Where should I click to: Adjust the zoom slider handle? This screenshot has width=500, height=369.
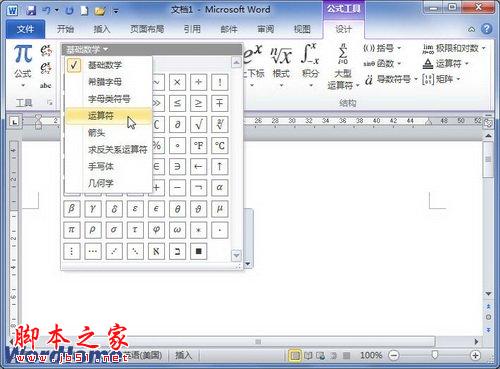pyautogui.click(x=435, y=355)
